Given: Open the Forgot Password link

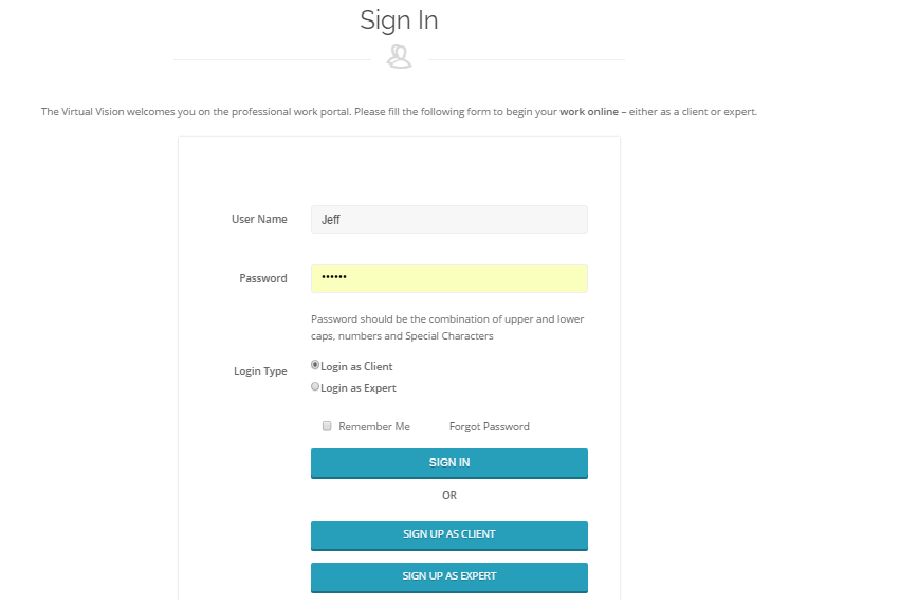Looking at the screenshot, I should coord(489,426).
